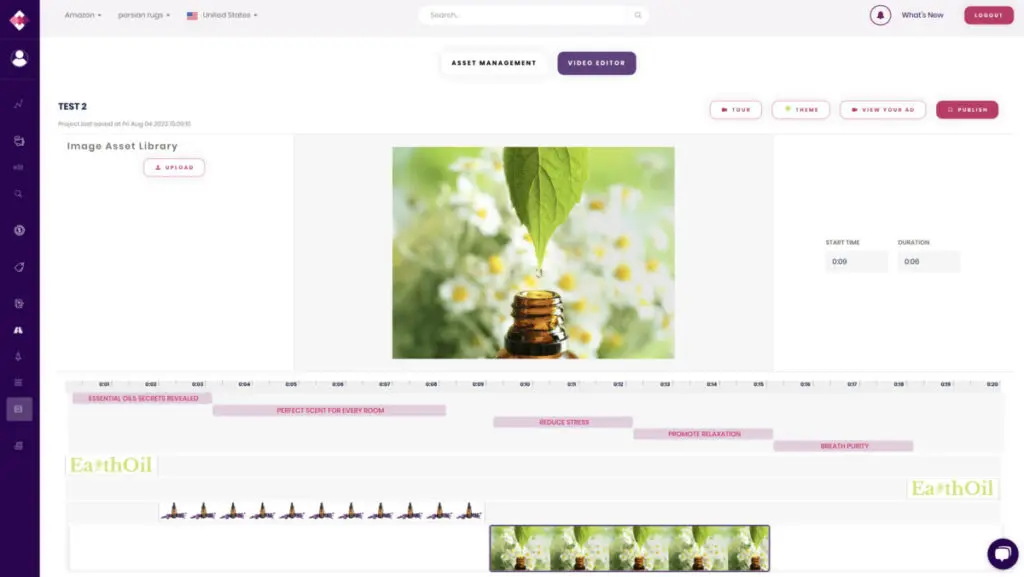
Task: Select the flower bottle clip strip on timeline
Action: tap(629, 548)
